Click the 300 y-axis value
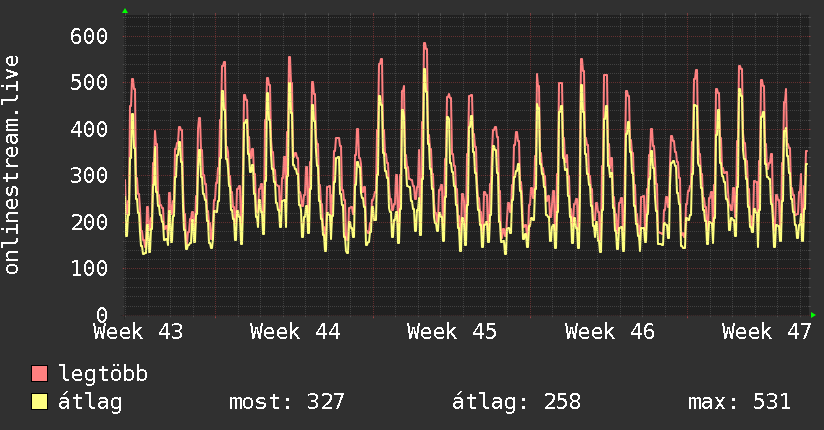The width and height of the screenshot is (824, 430). pyautogui.click(x=89, y=176)
